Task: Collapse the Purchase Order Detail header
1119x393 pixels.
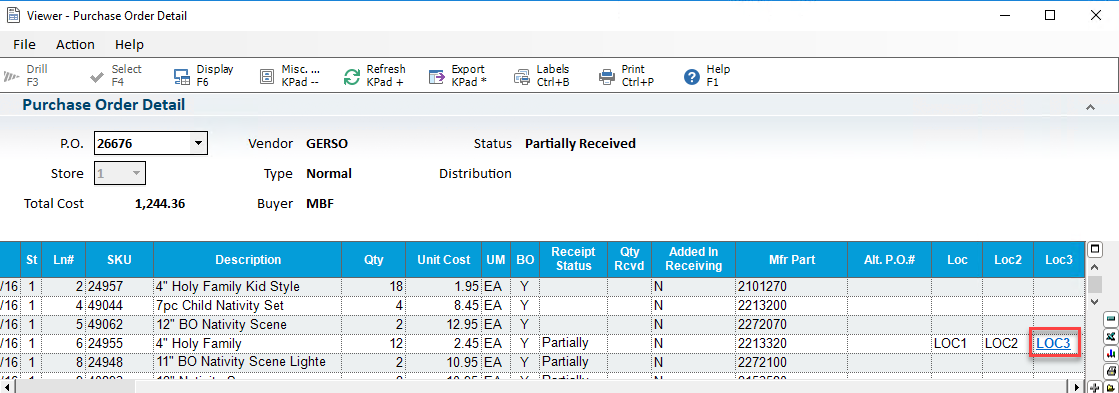Action: pyautogui.click(x=1090, y=107)
